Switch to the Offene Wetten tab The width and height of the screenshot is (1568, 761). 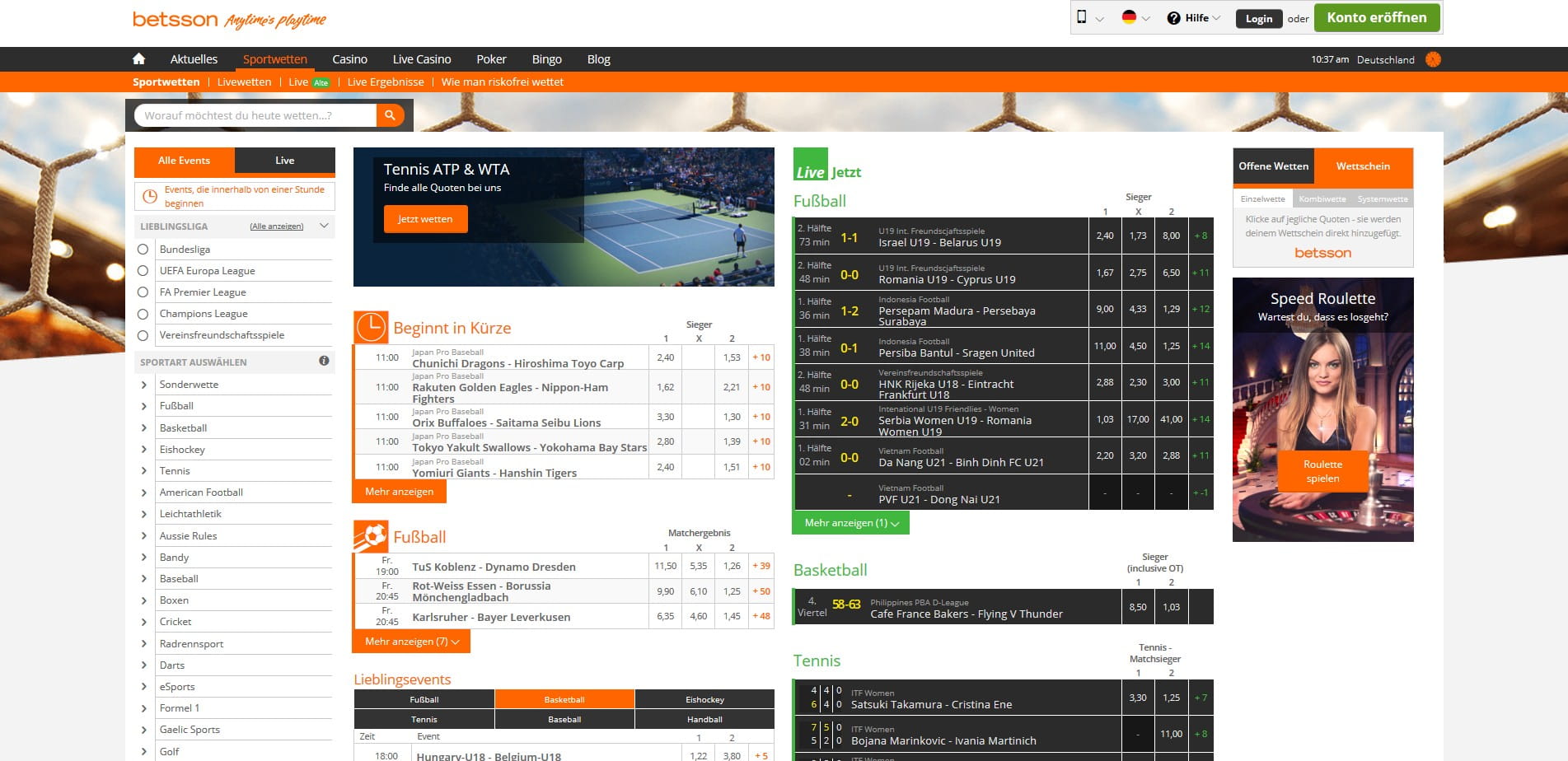tap(1273, 166)
